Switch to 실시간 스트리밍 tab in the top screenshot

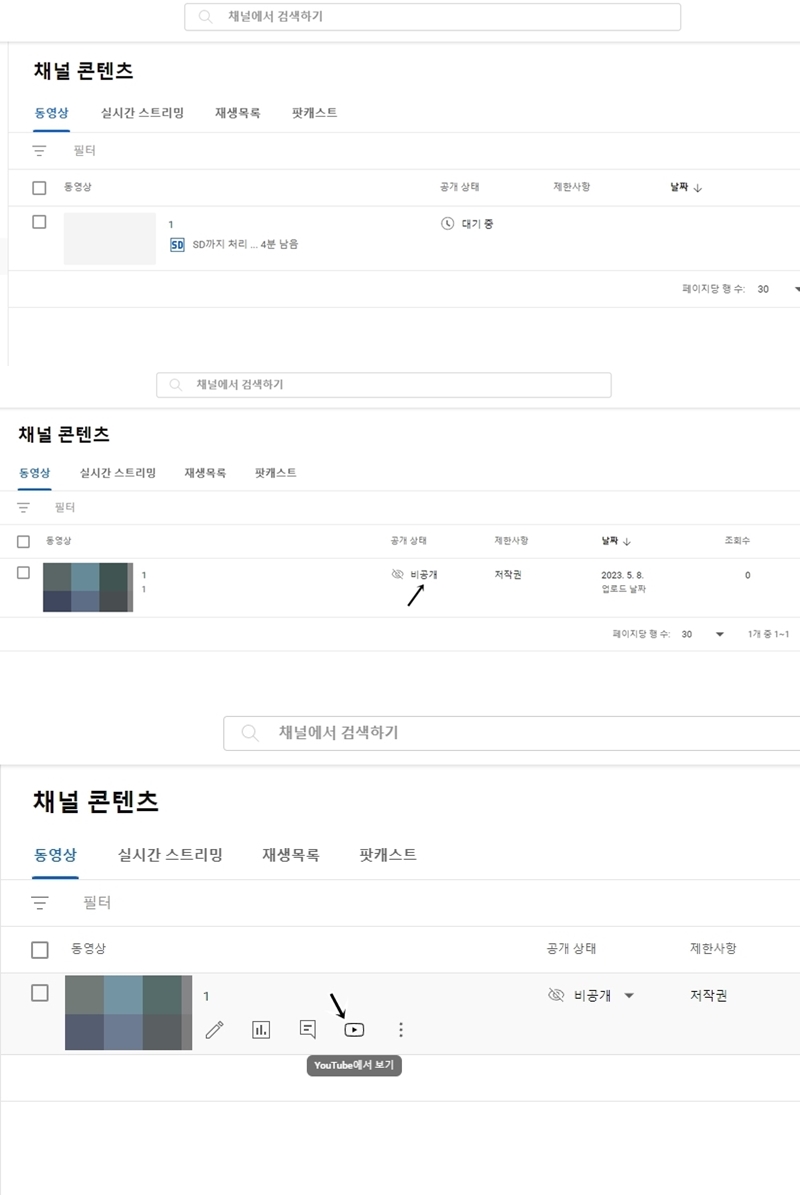coord(142,113)
